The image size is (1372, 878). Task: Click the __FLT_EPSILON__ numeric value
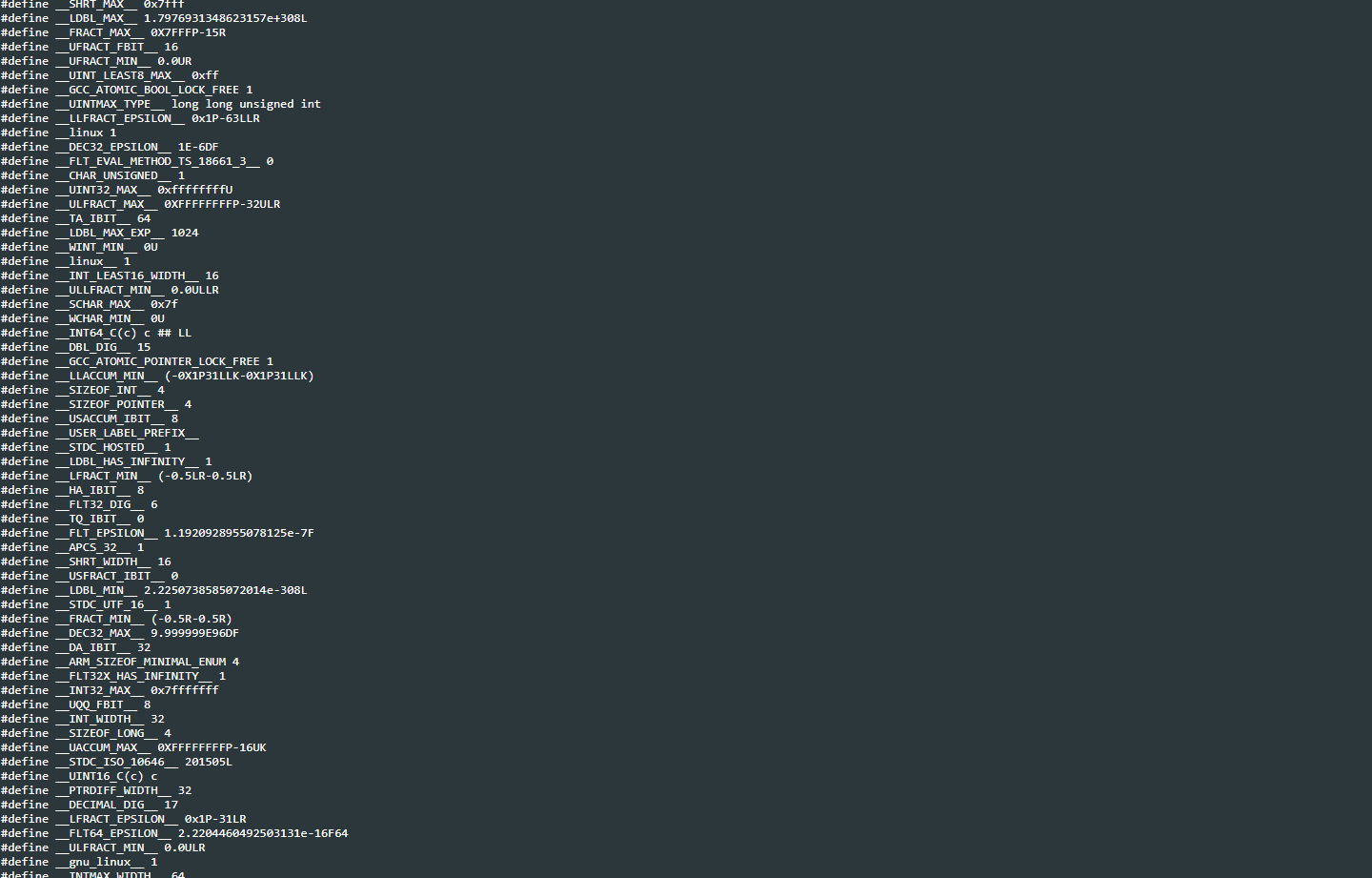[238, 533]
